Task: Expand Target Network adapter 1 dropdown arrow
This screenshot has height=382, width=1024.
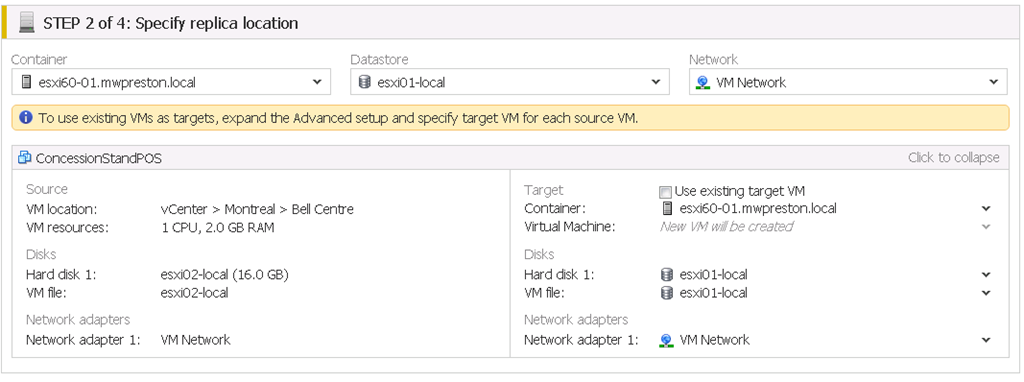Action: tap(986, 340)
